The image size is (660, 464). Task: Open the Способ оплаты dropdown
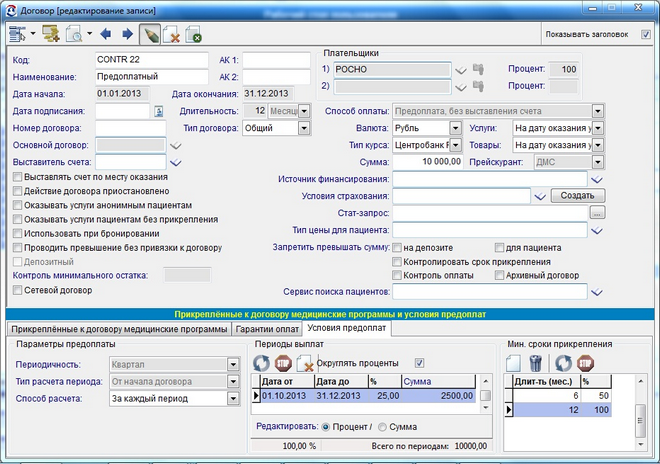point(598,112)
